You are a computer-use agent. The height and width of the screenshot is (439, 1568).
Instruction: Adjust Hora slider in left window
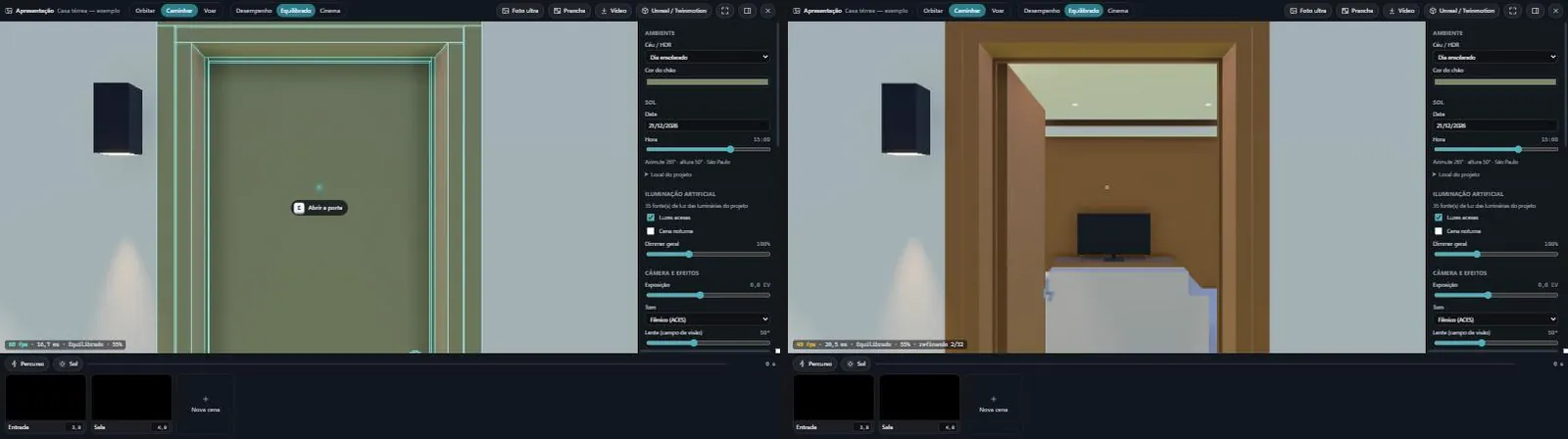[x=707, y=149]
